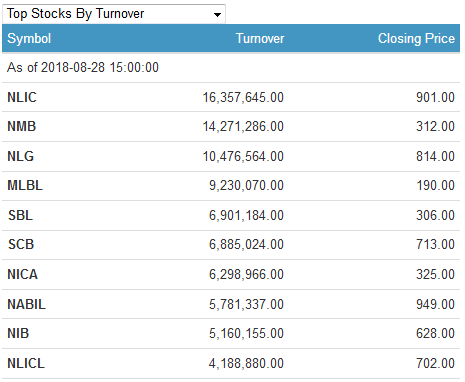Click NLIC turnover value 16,357,645.00
The height and width of the screenshot is (382, 465).
(243, 97)
